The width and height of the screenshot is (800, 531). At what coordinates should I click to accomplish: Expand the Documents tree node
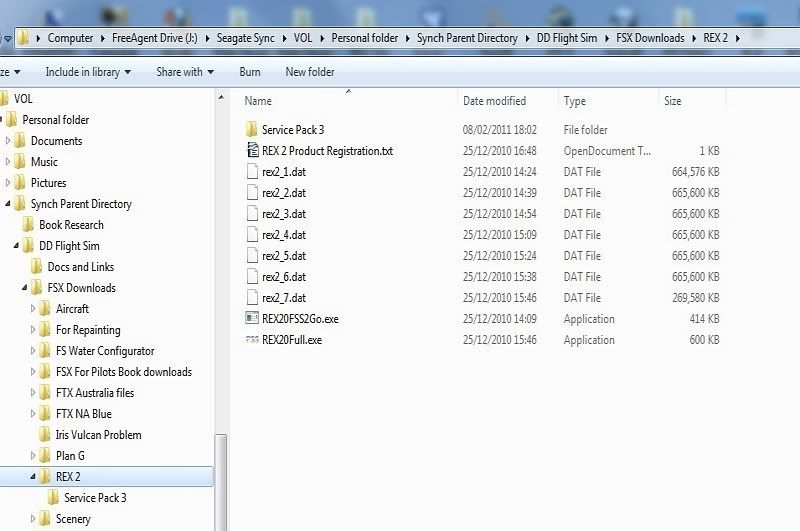8,140
